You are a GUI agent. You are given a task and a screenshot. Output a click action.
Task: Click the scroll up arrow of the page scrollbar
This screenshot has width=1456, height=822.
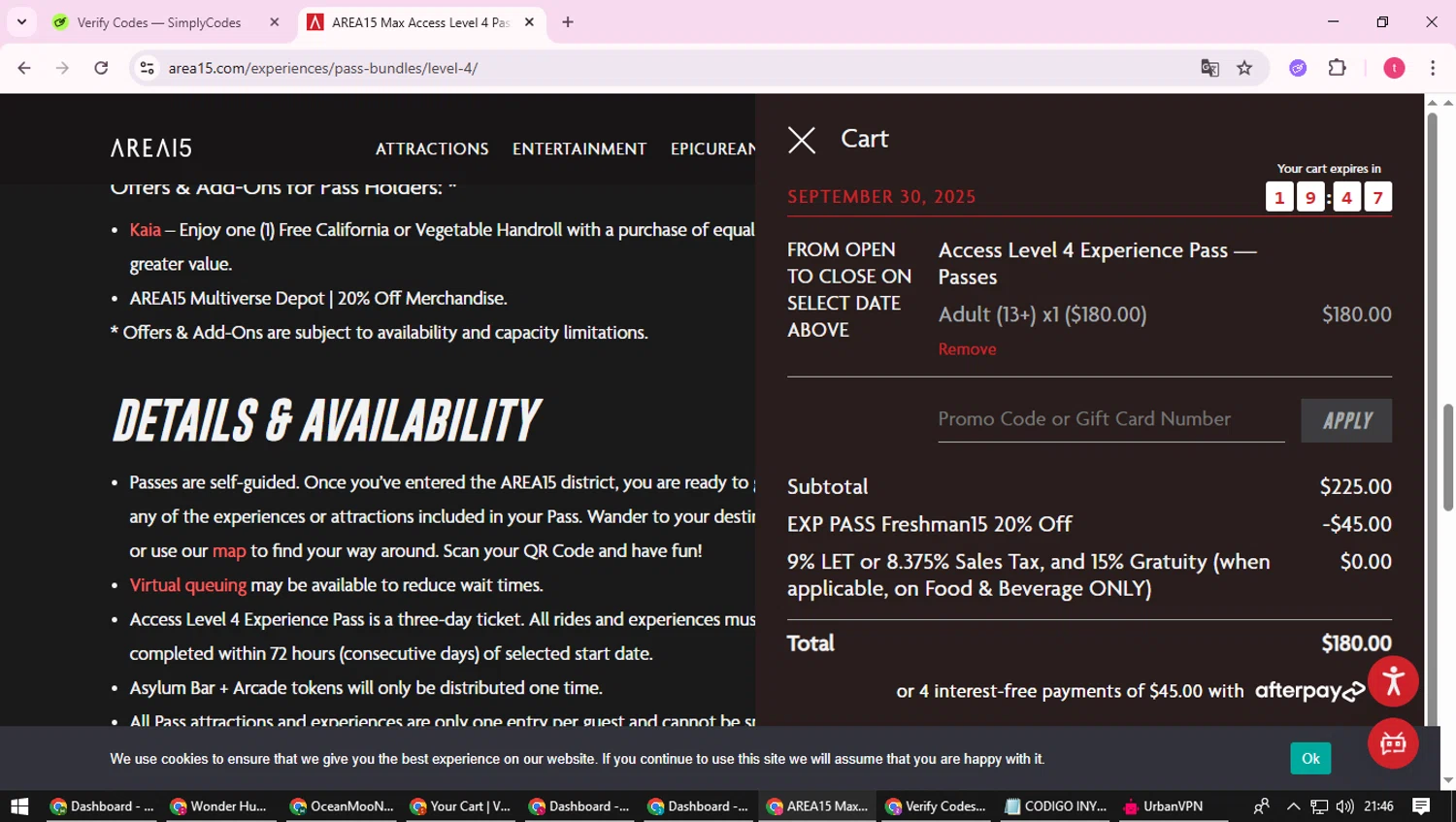1447,102
